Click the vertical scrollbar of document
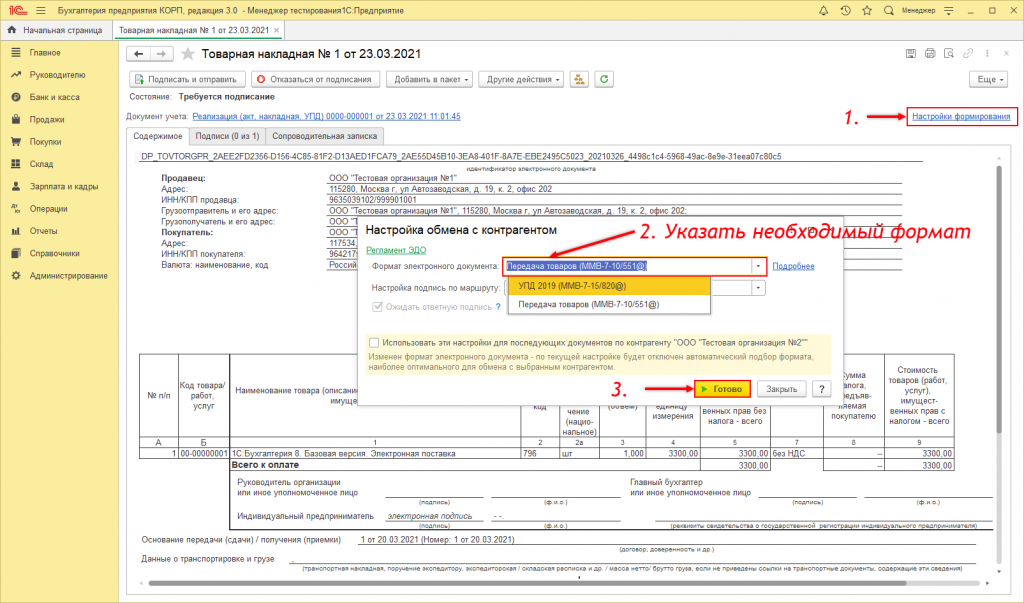Screen dimensions: 1024x603 (x=999, y=298)
